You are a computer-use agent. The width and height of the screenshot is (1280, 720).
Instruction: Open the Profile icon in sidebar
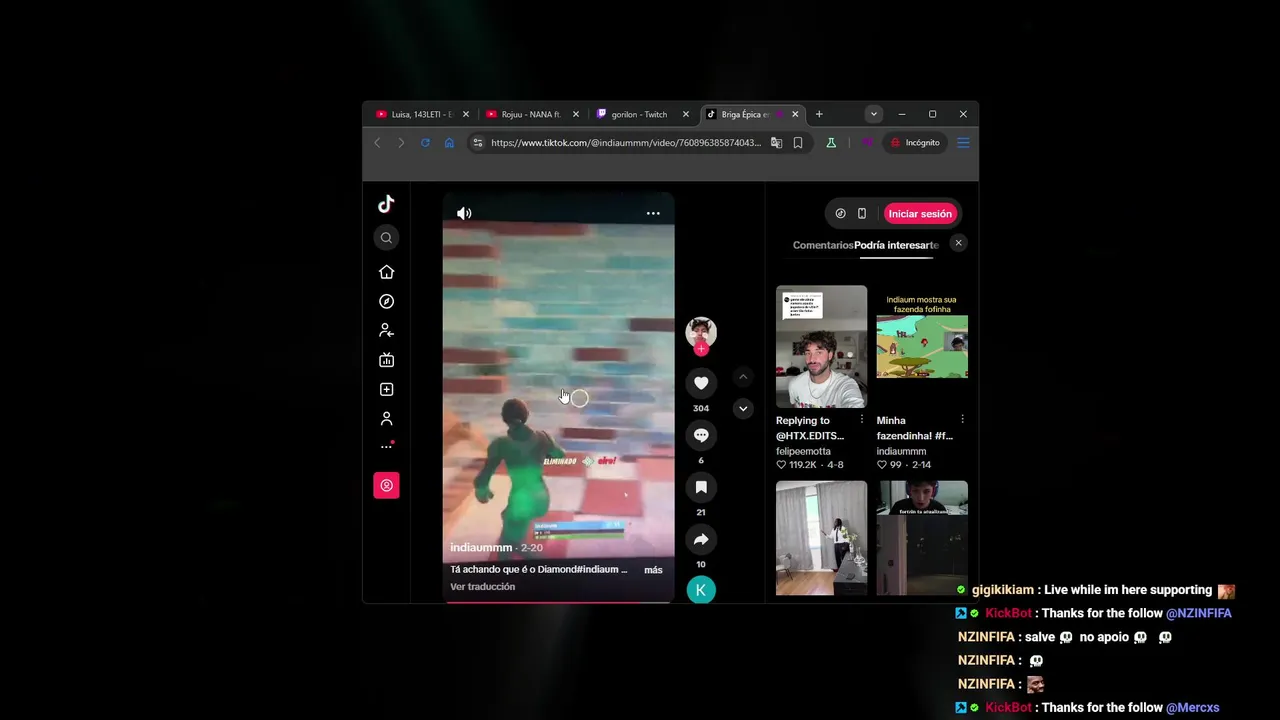pos(386,419)
